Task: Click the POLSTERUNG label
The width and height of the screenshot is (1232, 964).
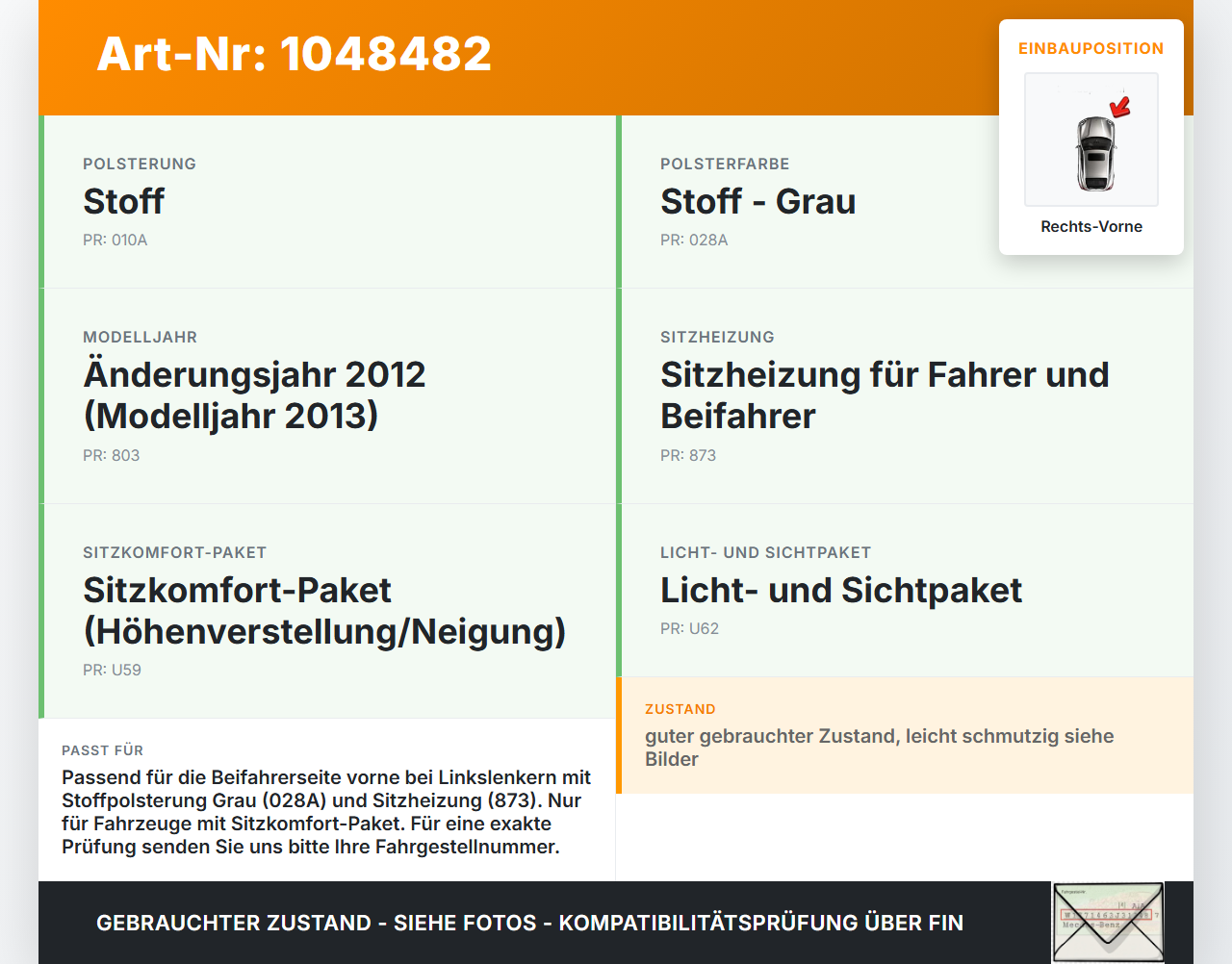Action: tap(140, 164)
